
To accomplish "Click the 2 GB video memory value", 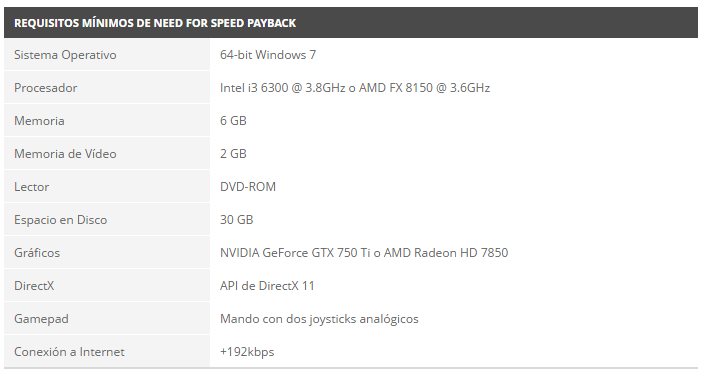I will coord(233,154).
